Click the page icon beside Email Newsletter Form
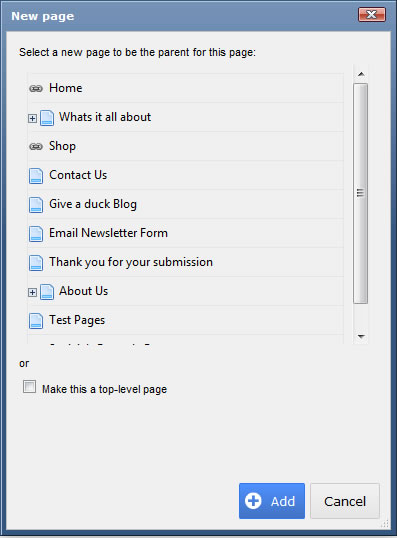The image size is (397, 538). point(36,234)
